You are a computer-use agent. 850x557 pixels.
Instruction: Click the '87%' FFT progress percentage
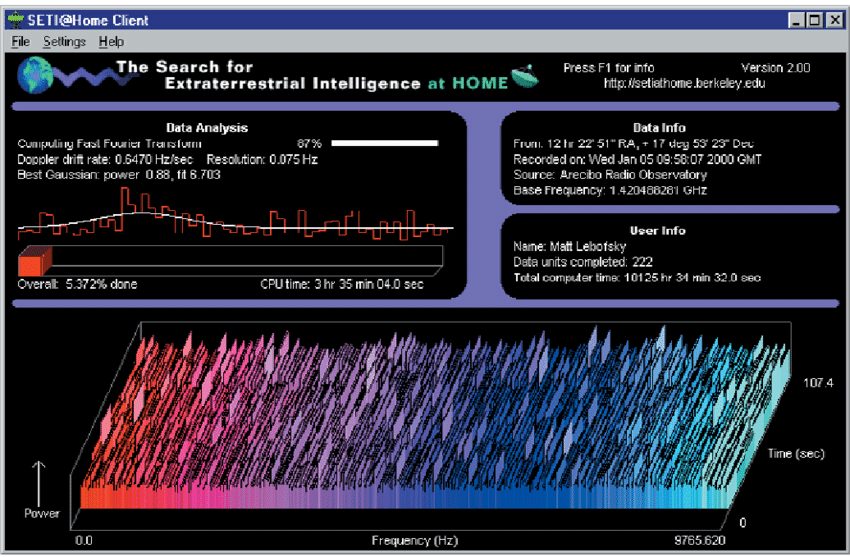click(x=309, y=144)
